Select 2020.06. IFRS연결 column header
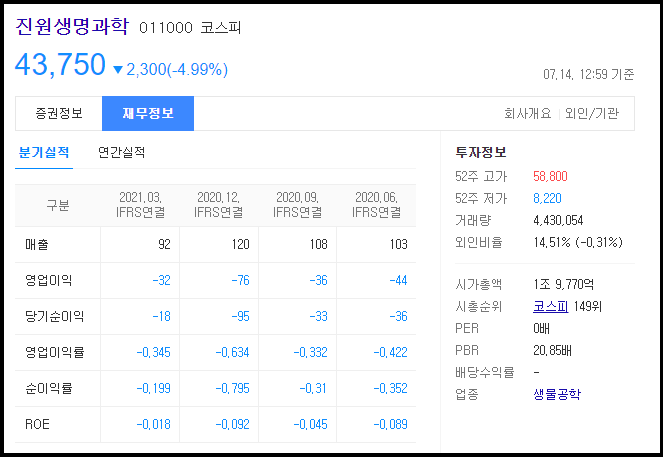This screenshot has width=663, height=457. [x=376, y=205]
